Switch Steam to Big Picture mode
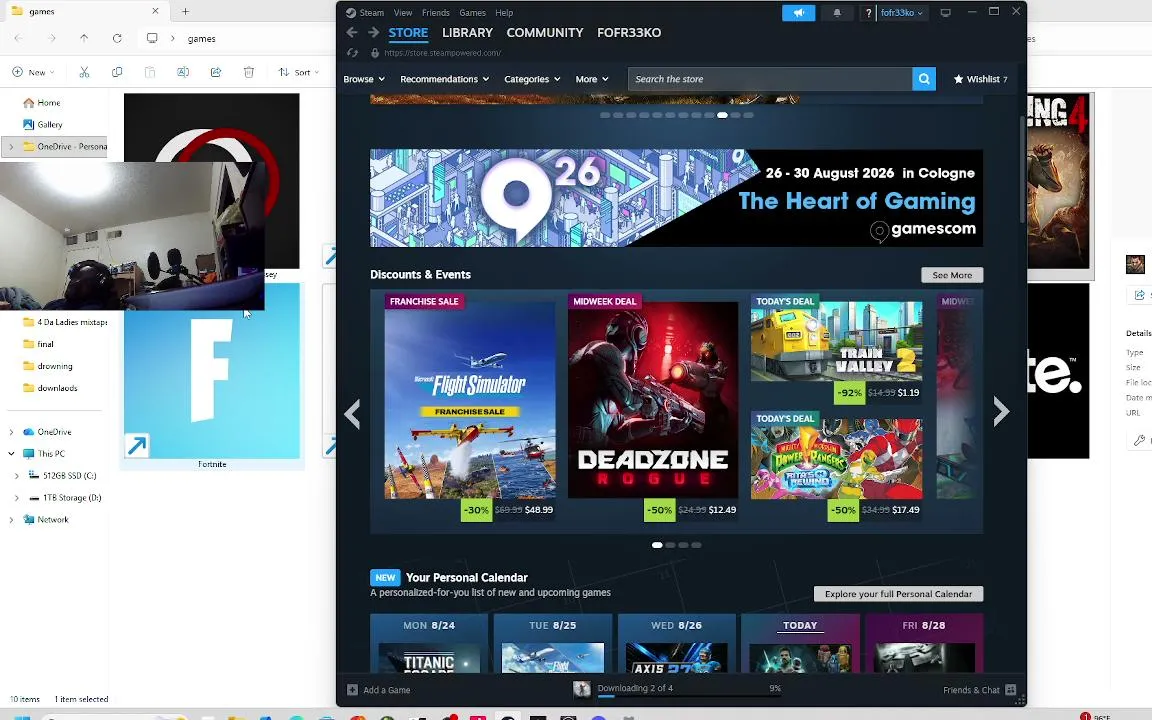The image size is (1152, 720). coord(946,12)
